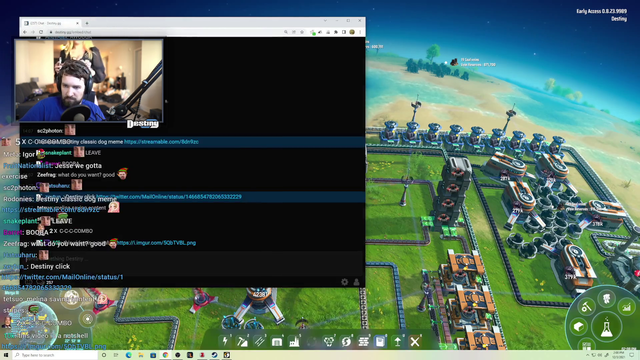The width and height of the screenshot is (640, 360).
Task: Select the conveyor belts build category
Action: [x=259, y=341]
